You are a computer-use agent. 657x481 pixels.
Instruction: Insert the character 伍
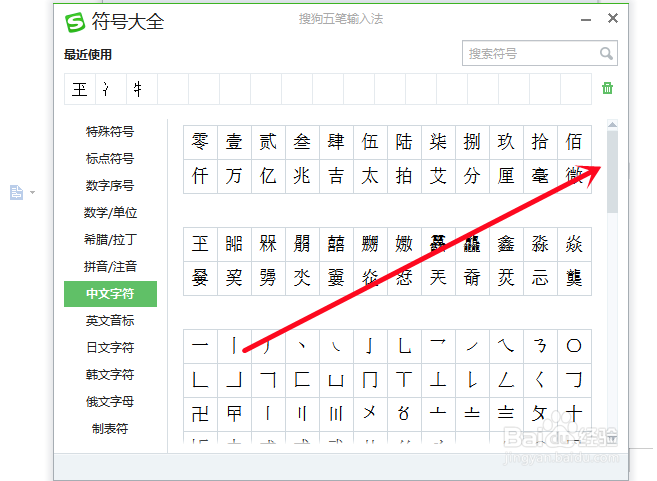[370, 142]
